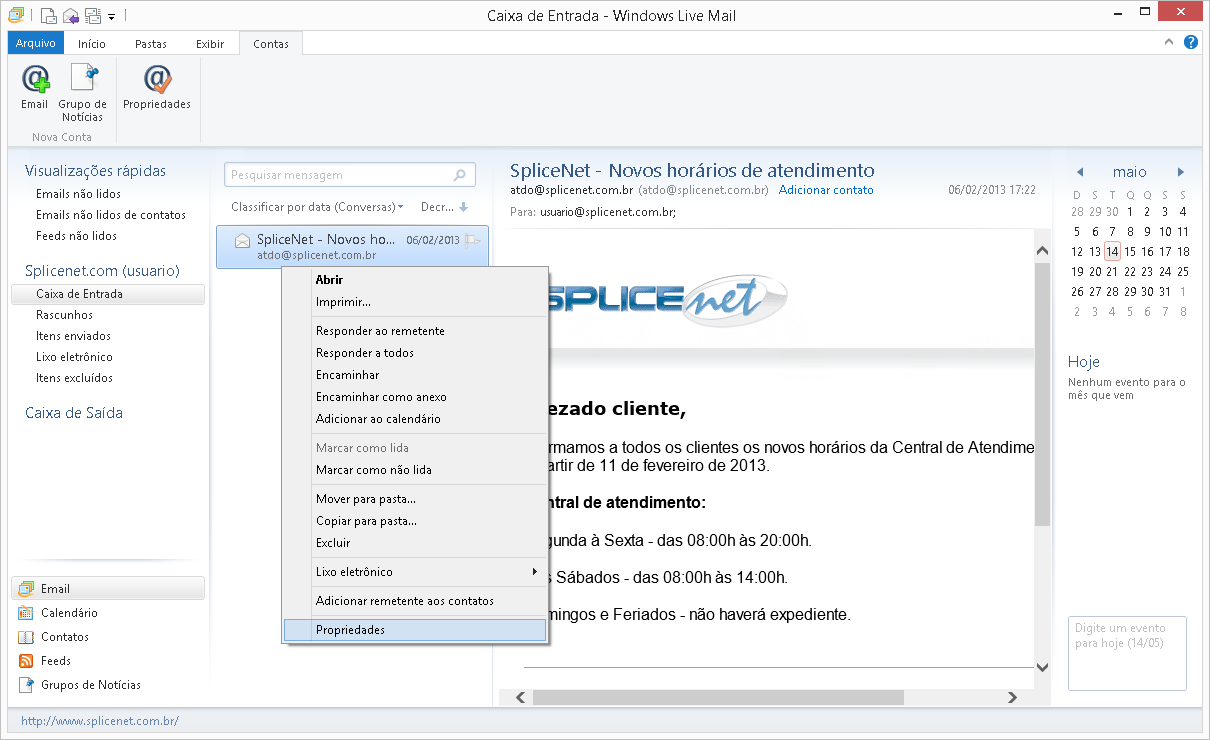Click the search magnifier icon
Image resolution: width=1210 pixels, height=740 pixels.
[460, 175]
